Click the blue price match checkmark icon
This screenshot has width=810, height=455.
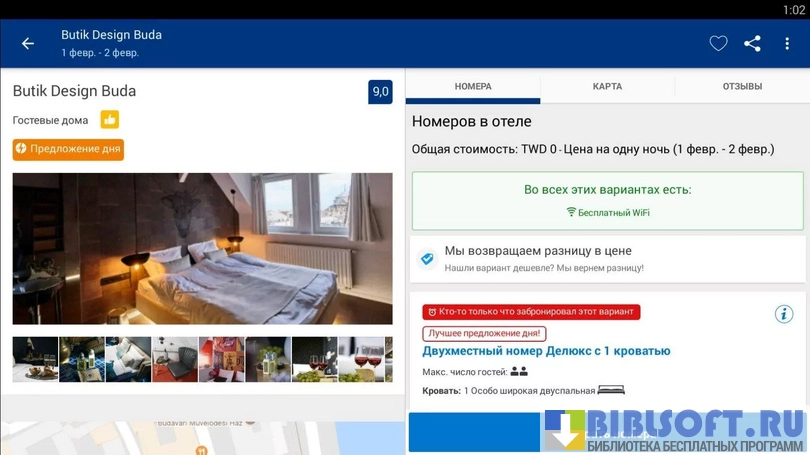coord(427,259)
